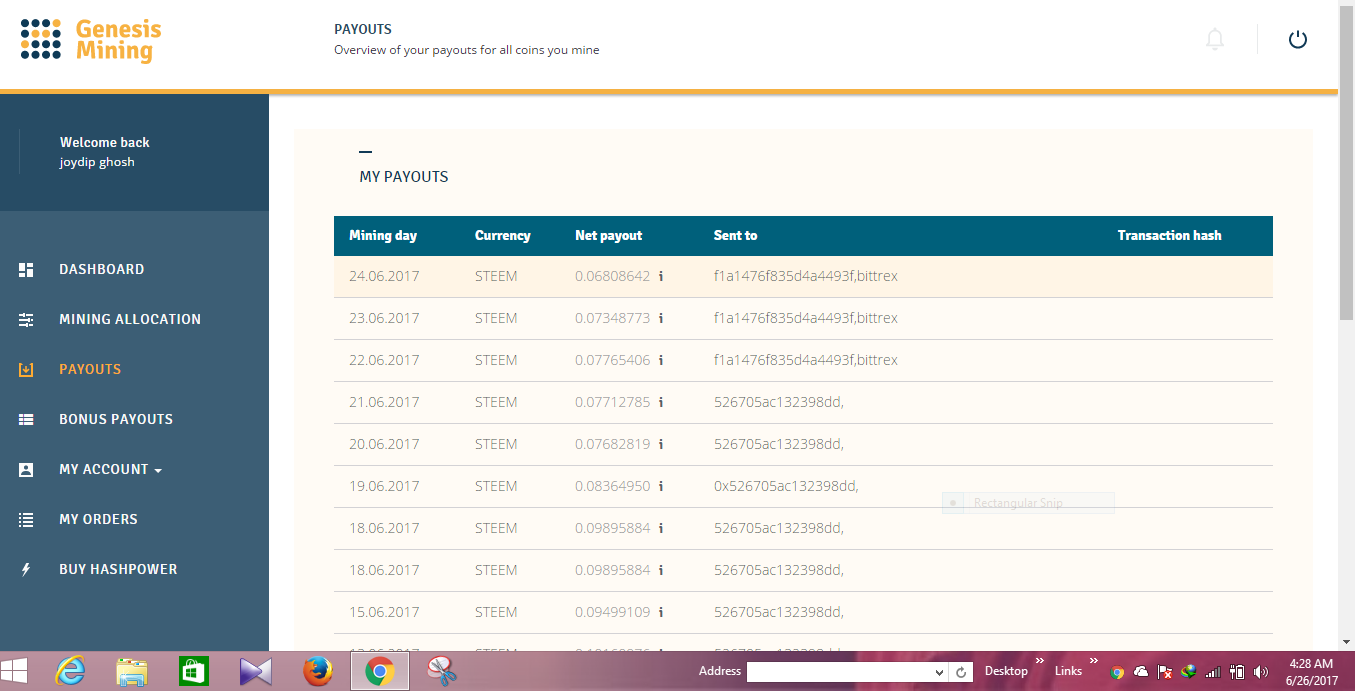Show info for 22.06.2017 net payout

click(661, 360)
